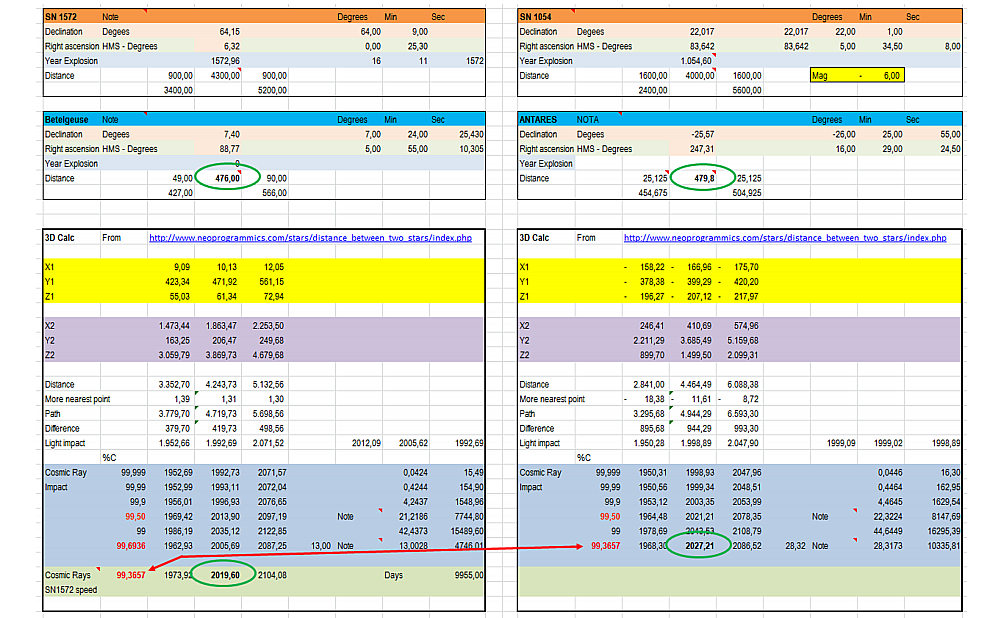The image size is (1000, 618).
Task: Select the SN 1054 header cell
Action: coord(537,17)
